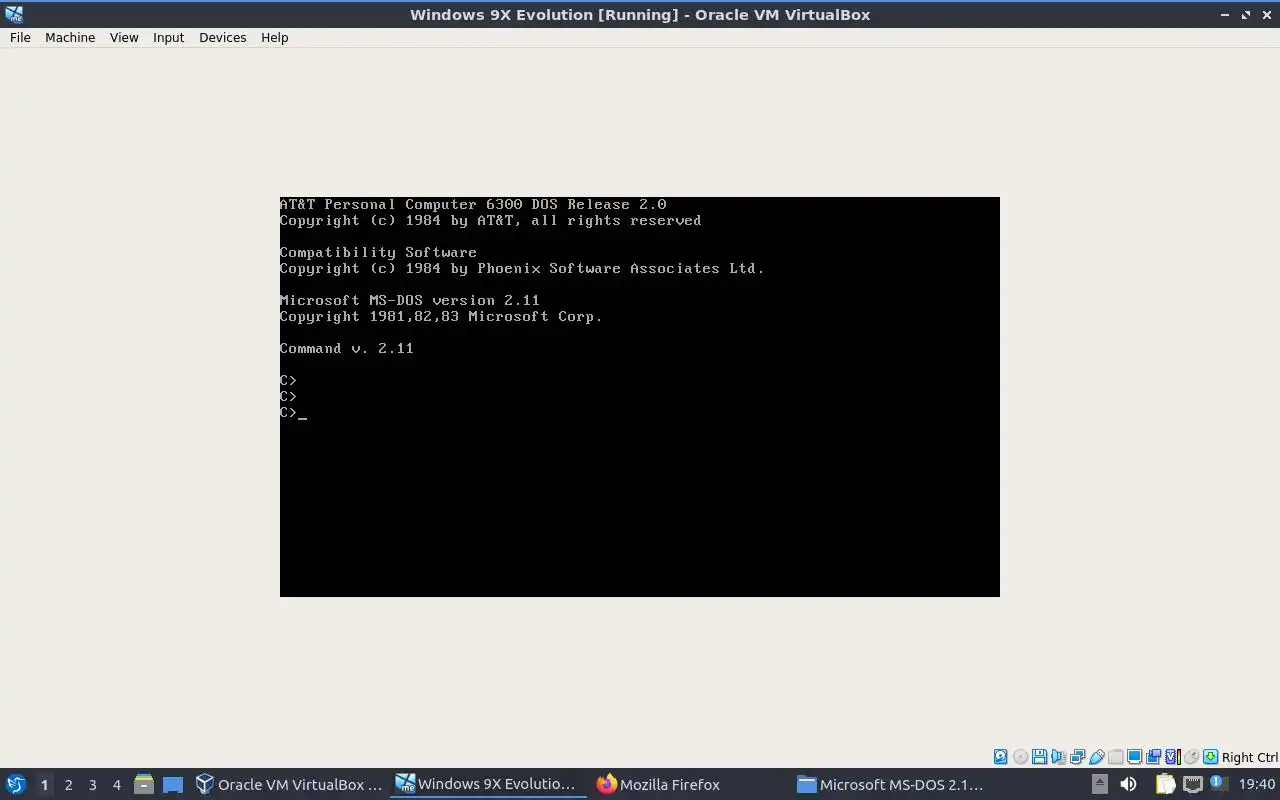Viewport: 1280px width, 800px height.
Task: Click the CPU virtualization indicator icon
Action: click(x=1173, y=757)
